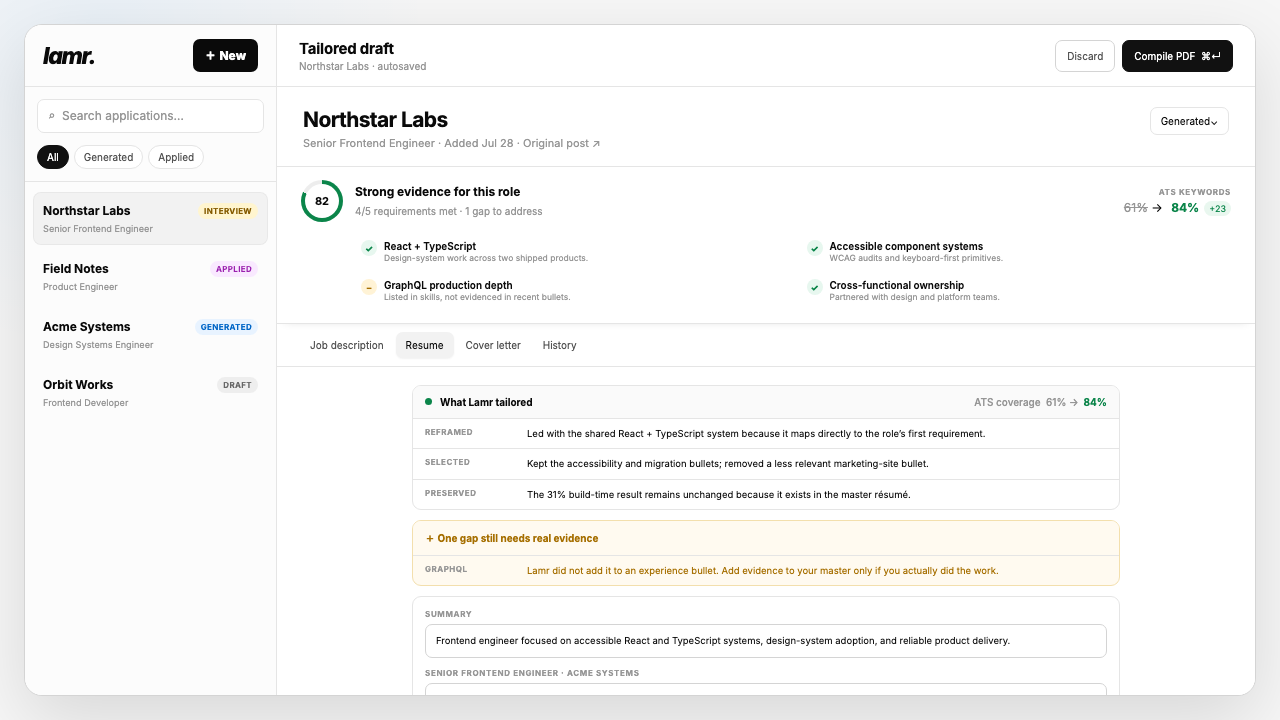
Task: Click the Tailored draft title
Action: [x=346, y=48]
